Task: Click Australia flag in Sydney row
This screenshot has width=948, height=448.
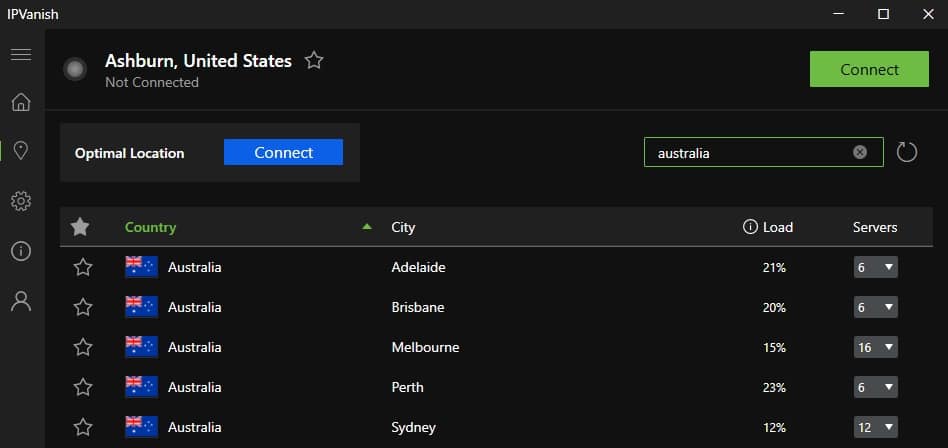Action: point(141,427)
